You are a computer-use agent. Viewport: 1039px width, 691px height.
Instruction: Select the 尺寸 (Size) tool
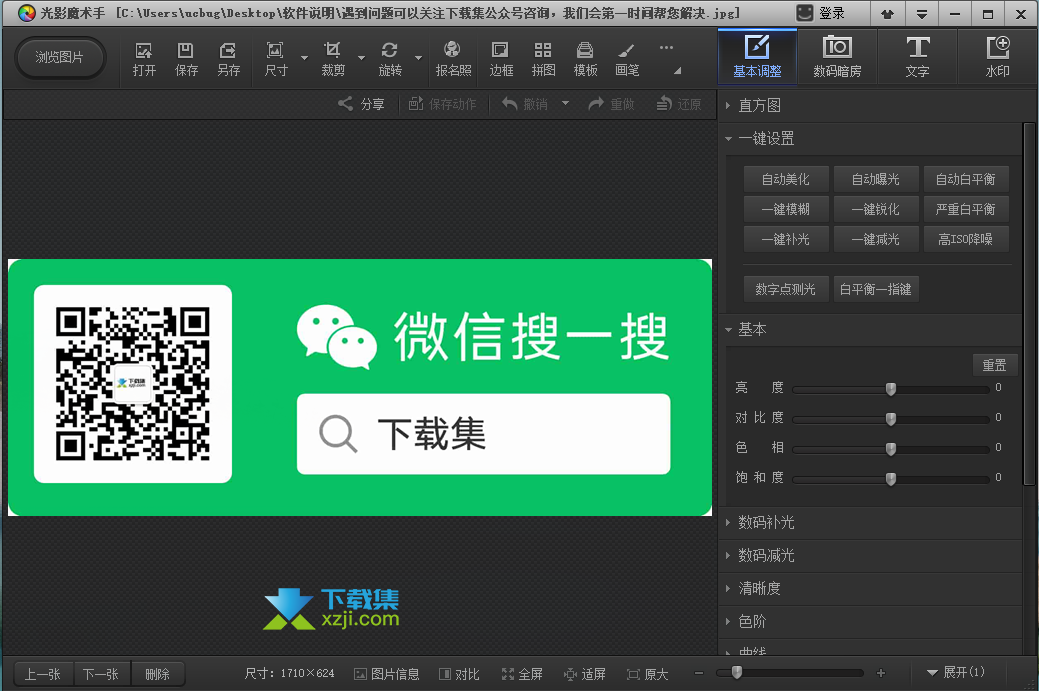(276, 60)
